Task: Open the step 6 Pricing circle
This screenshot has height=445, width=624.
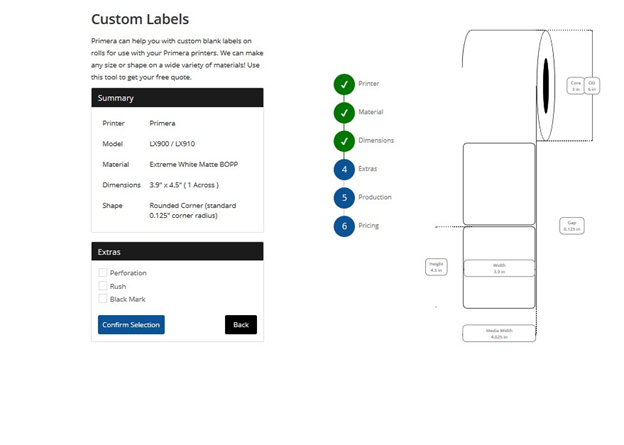Action: (x=344, y=226)
